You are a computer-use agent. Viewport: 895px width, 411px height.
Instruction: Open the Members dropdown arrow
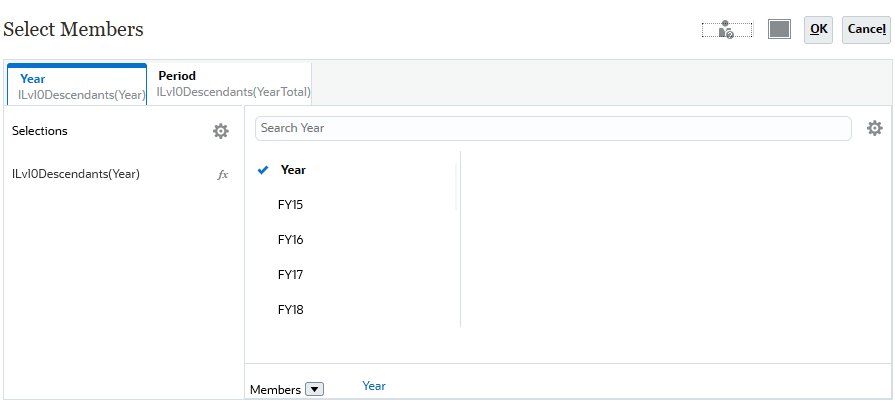tap(314, 389)
